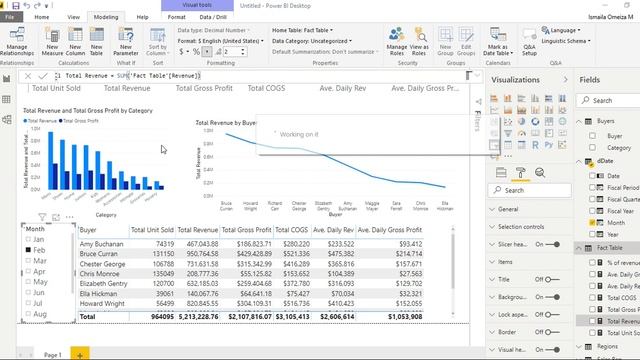
Task: Add a new page with plus button
Action: pyautogui.click(x=80, y=355)
